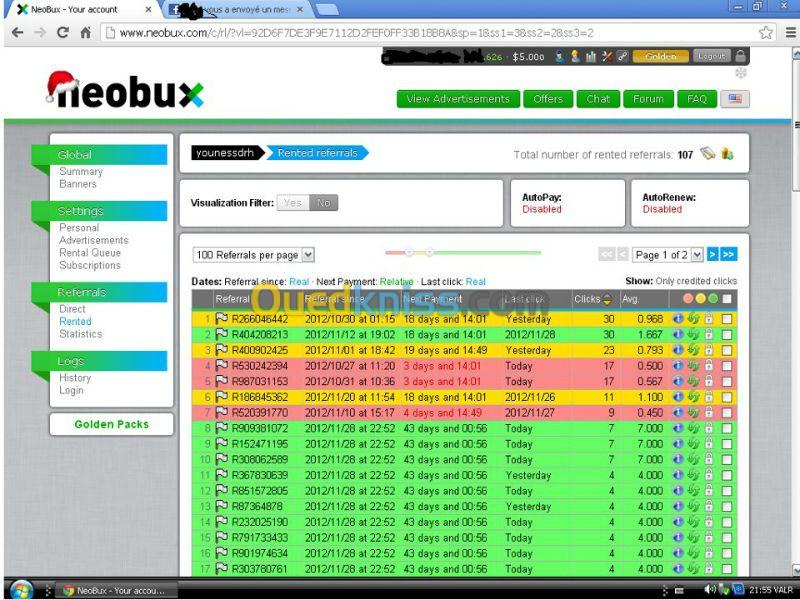Viewport: 800px width, 600px height.
Task: Set Visualization Filter to Yes
Action: click(x=293, y=203)
